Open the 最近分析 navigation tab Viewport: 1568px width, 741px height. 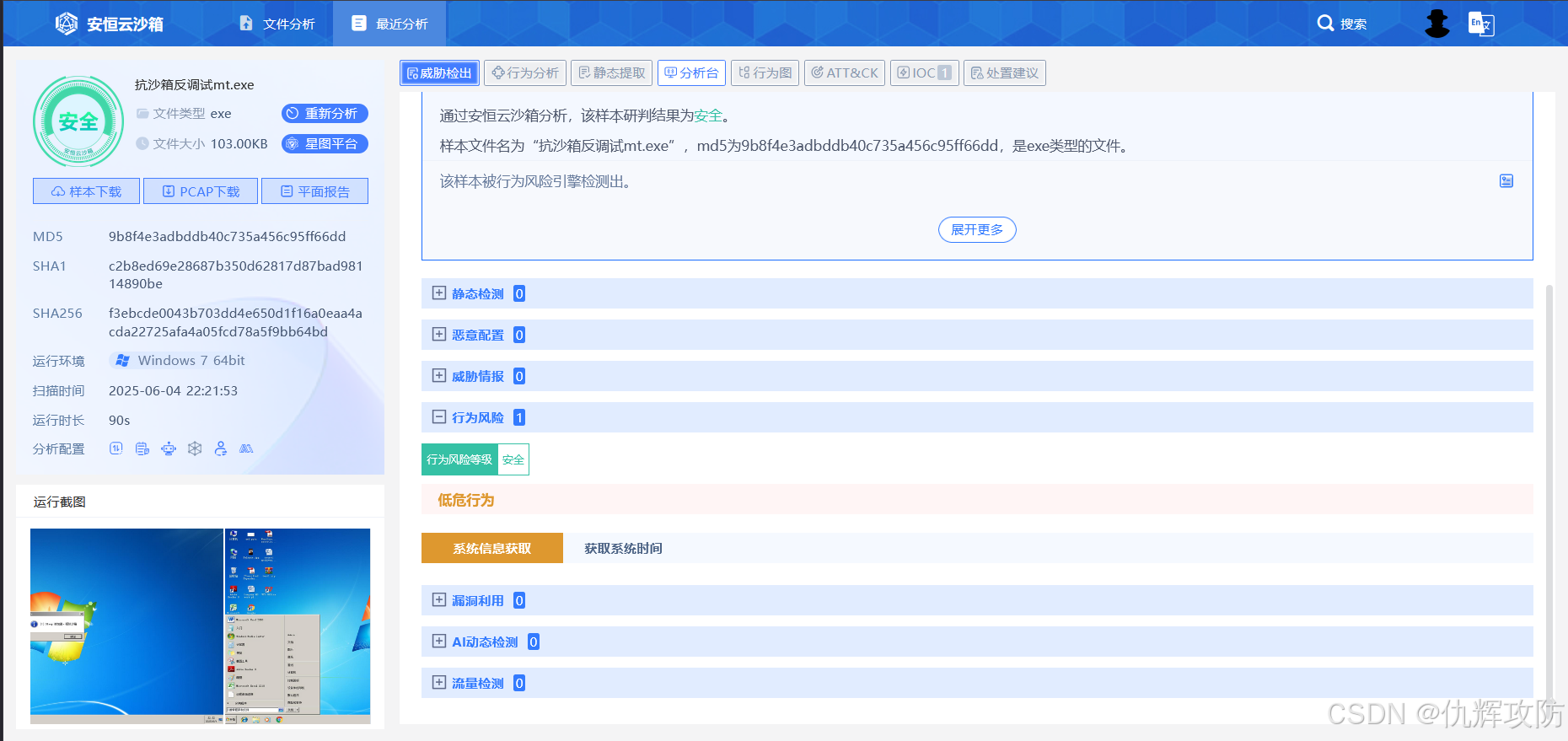tap(389, 24)
